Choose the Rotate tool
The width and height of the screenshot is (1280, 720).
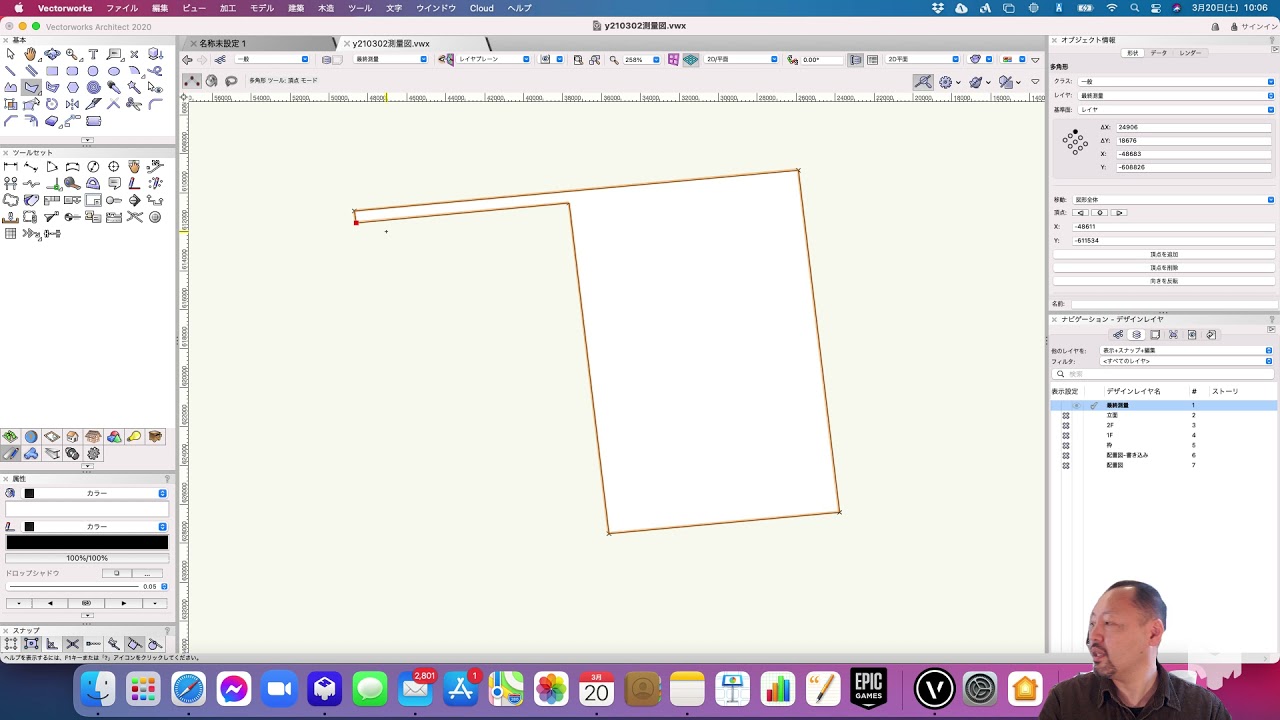point(52,104)
